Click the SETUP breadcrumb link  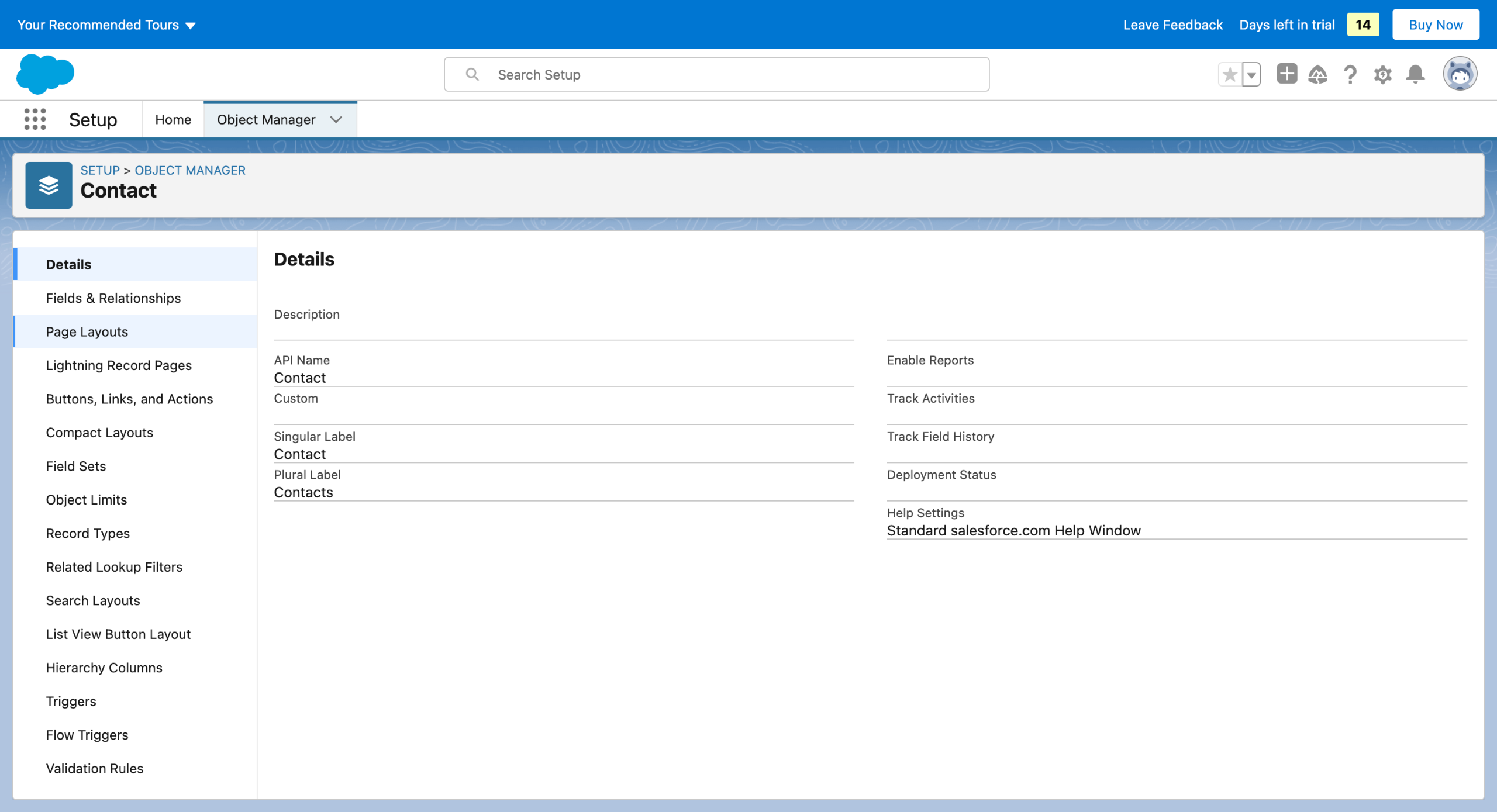pos(100,170)
